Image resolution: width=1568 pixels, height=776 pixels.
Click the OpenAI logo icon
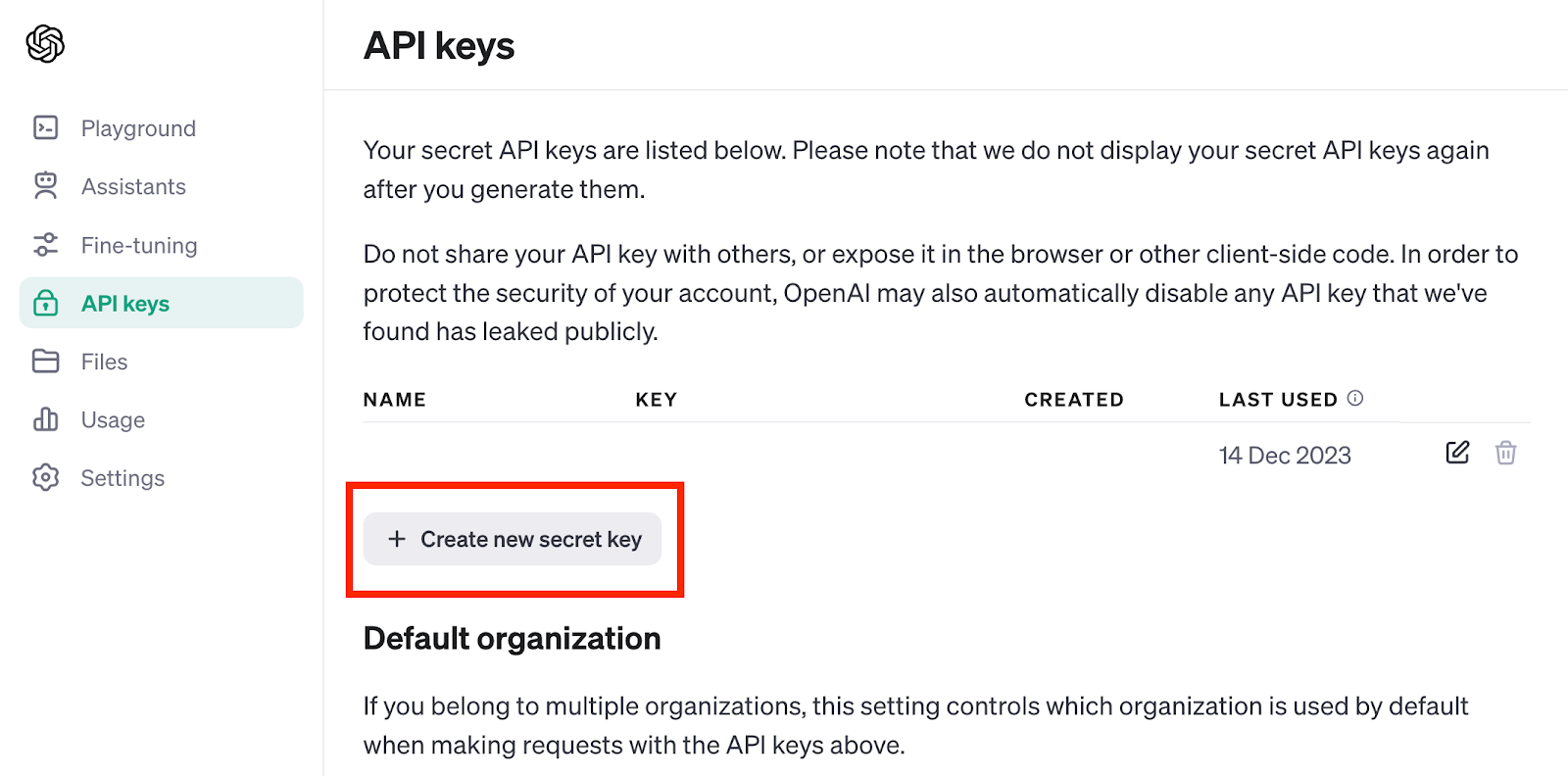(x=45, y=43)
